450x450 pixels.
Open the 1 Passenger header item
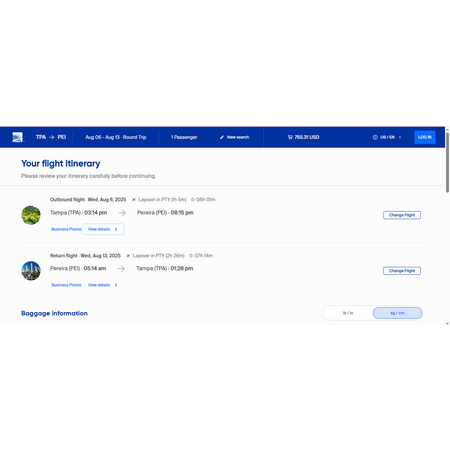click(x=184, y=137)
